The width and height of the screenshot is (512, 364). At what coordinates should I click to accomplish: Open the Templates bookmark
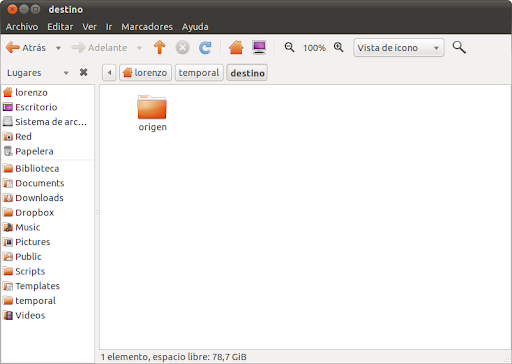48,286
